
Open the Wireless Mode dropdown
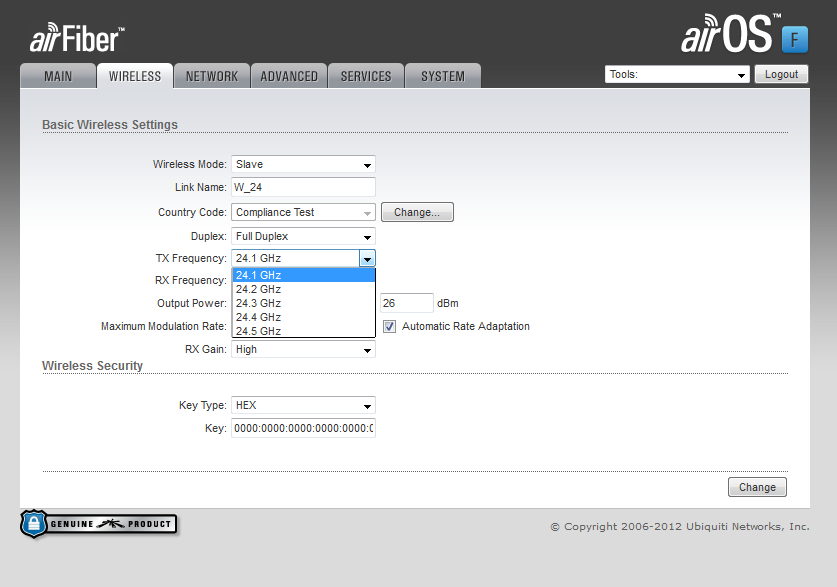tap(303, 164)
